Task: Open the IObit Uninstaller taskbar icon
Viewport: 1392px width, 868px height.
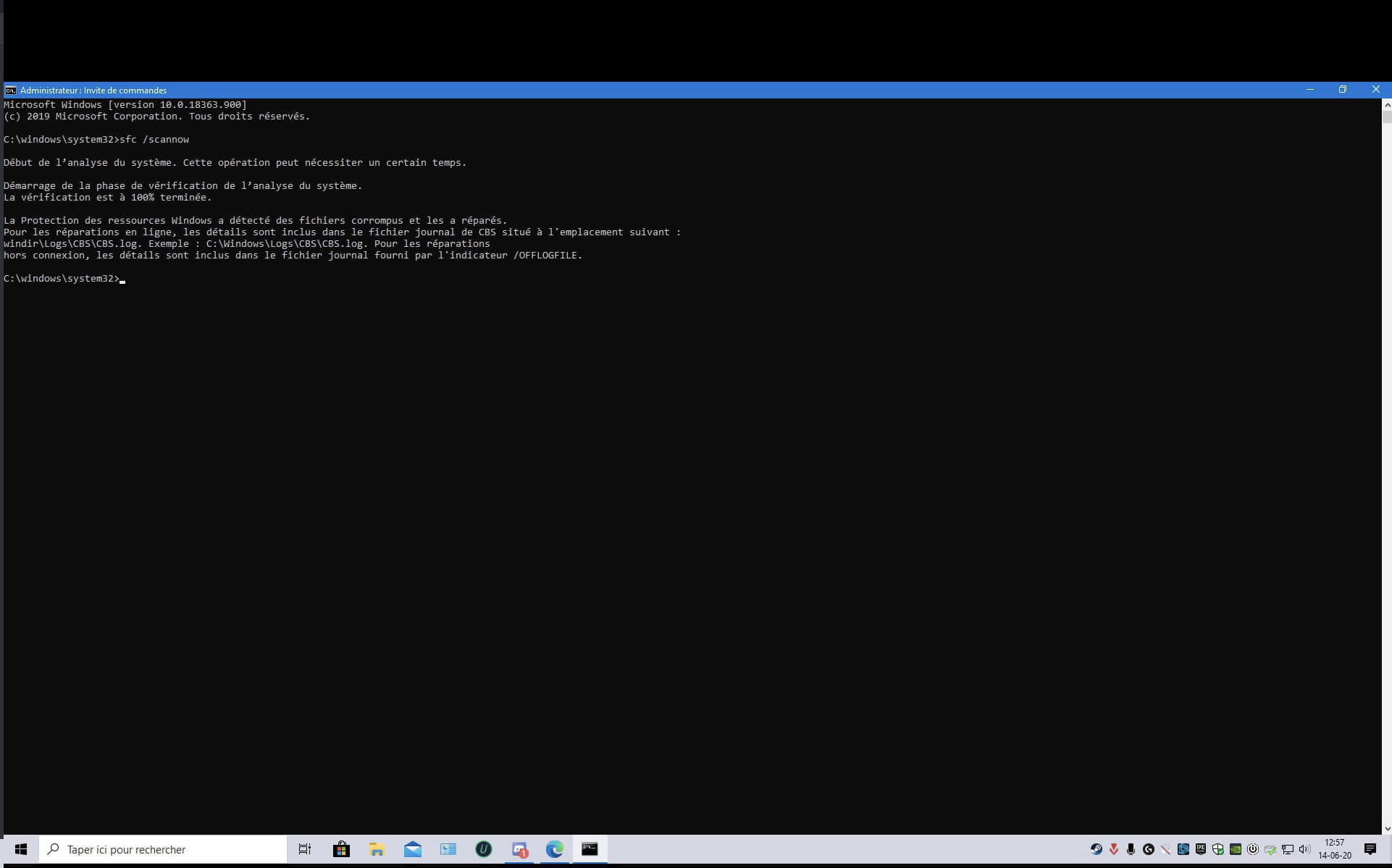Action: [x=483, y=849]
